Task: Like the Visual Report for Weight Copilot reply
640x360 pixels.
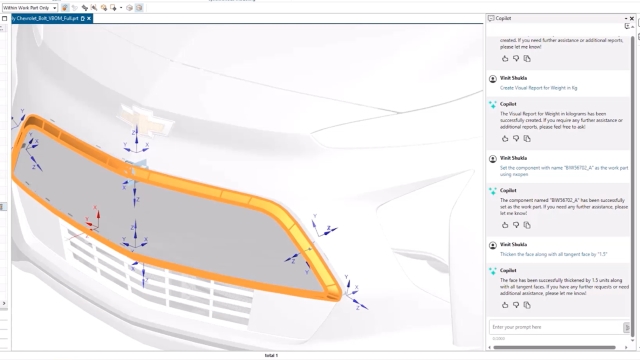Action: point(505,138)
